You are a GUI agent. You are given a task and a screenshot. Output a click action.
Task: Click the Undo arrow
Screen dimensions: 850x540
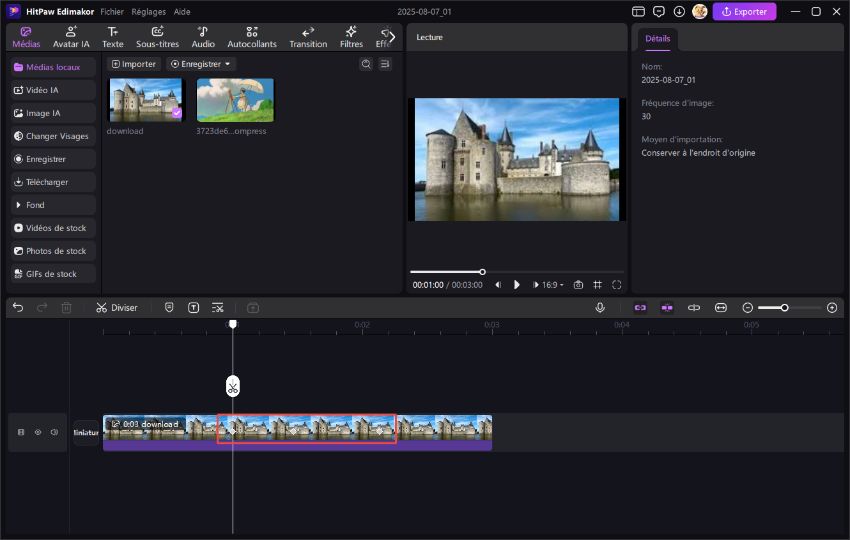[18, 307]
